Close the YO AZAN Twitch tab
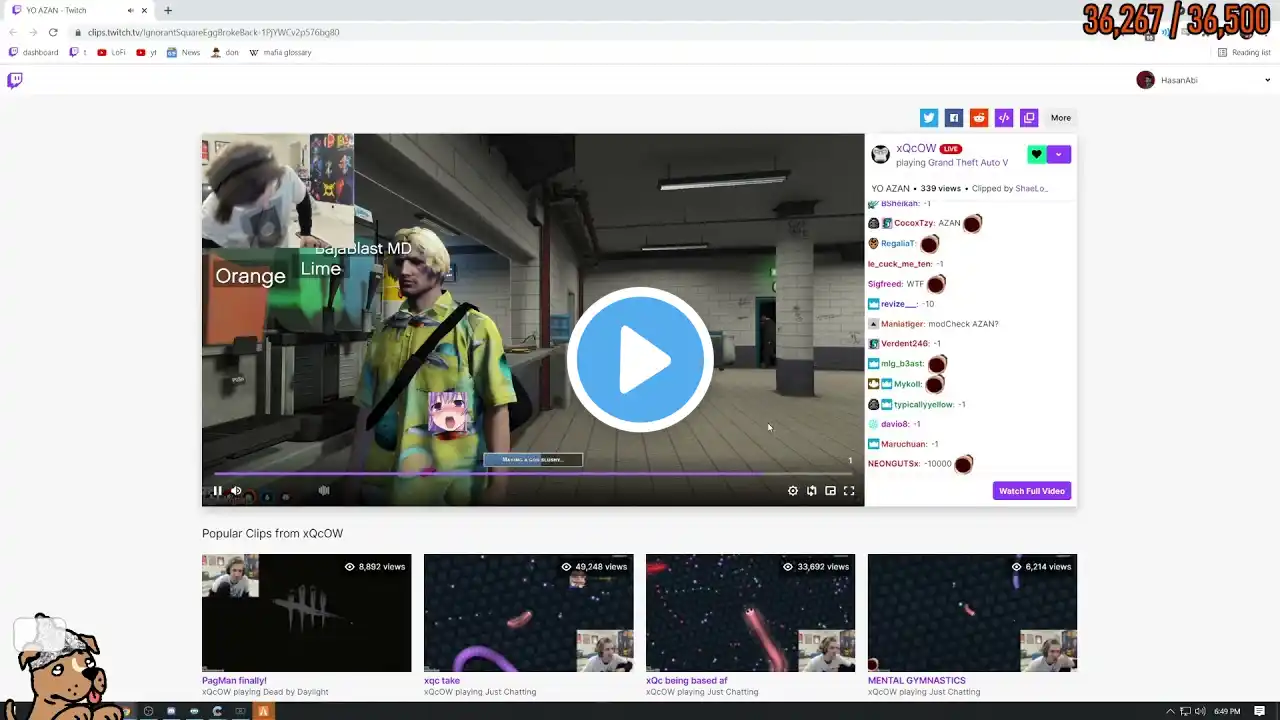 click(x=144, y=11)
